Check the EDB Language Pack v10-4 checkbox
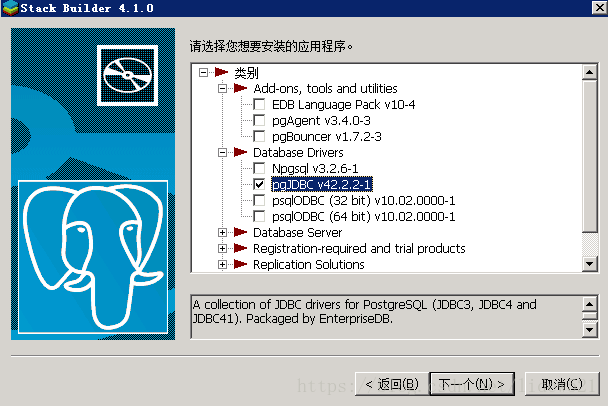Viewport: 608px width, 406px height. 259,104
